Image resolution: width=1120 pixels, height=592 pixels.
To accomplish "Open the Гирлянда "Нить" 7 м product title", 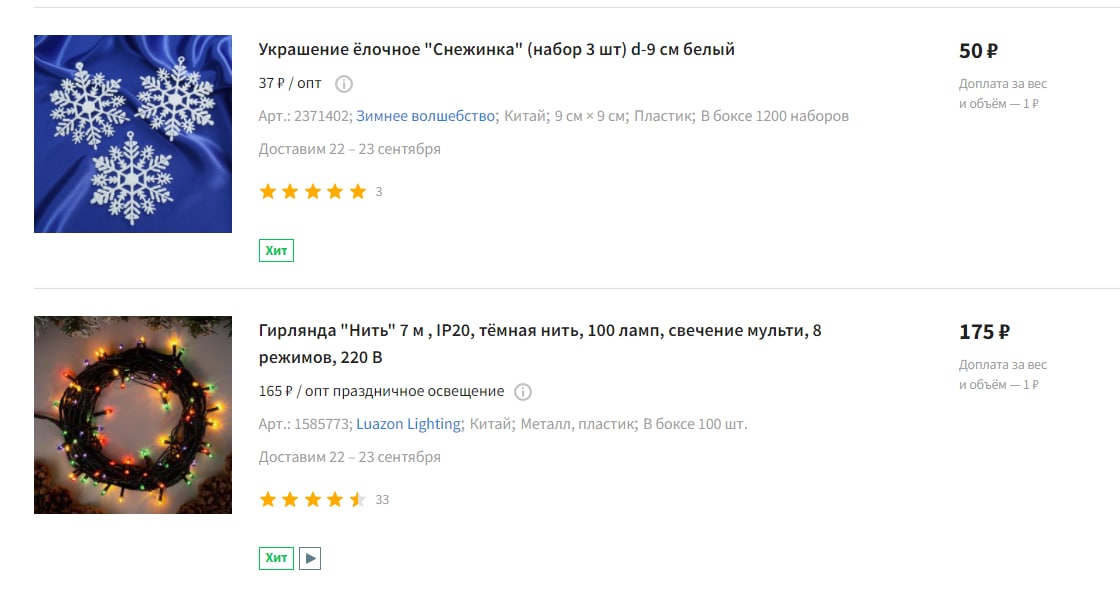I will tap(540, 344).
